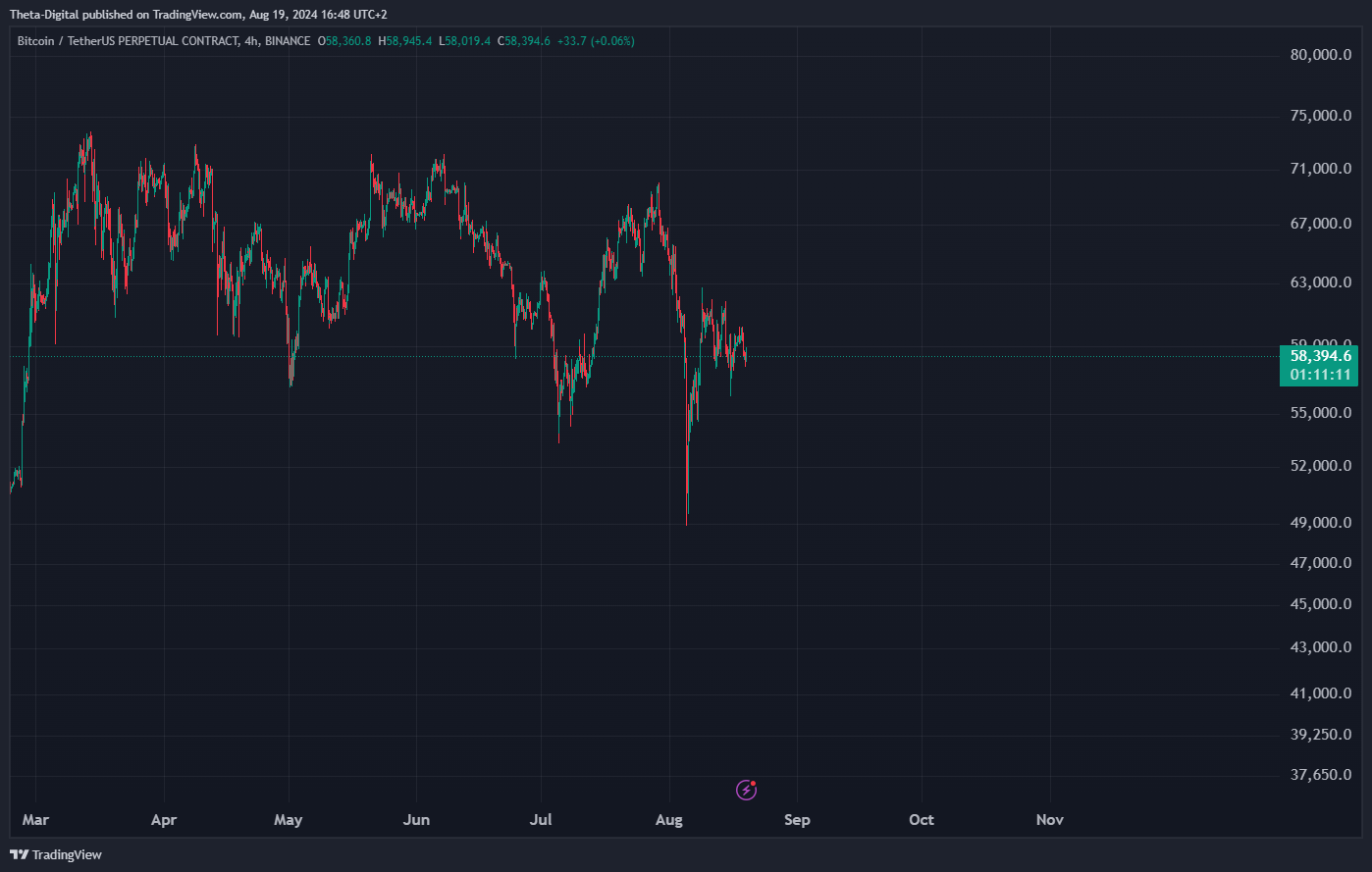
Task: Click the 71,000.0 price axis label
Action: point(1320,169)
